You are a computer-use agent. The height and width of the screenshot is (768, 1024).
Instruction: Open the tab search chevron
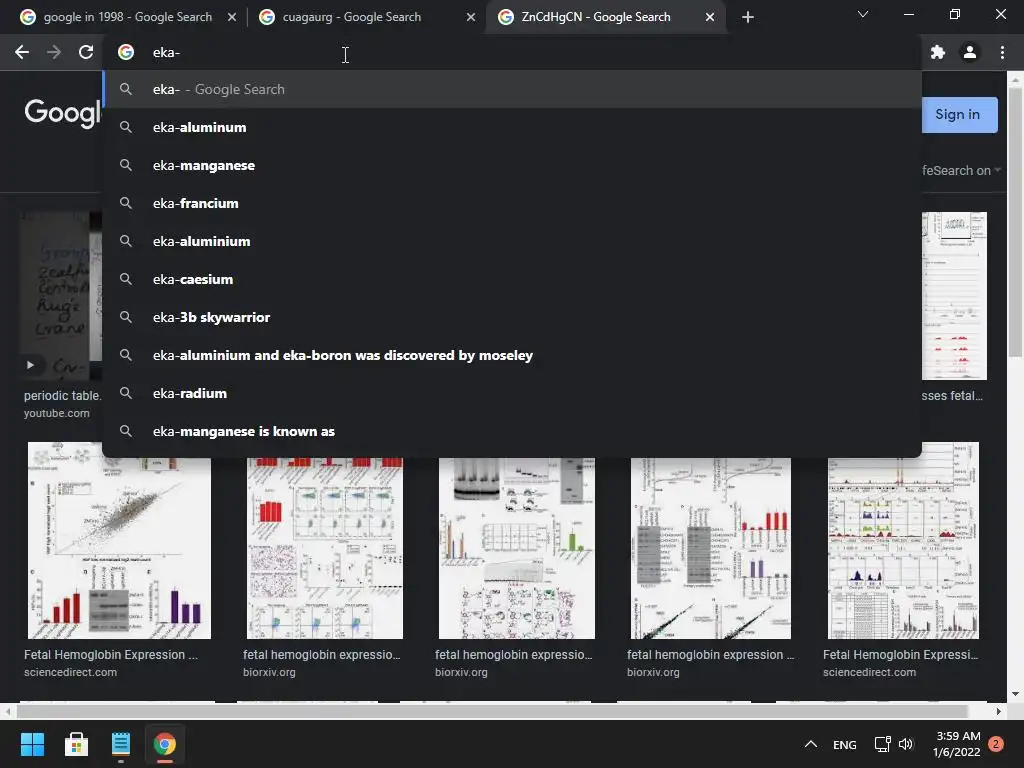[x=863, y=14]
